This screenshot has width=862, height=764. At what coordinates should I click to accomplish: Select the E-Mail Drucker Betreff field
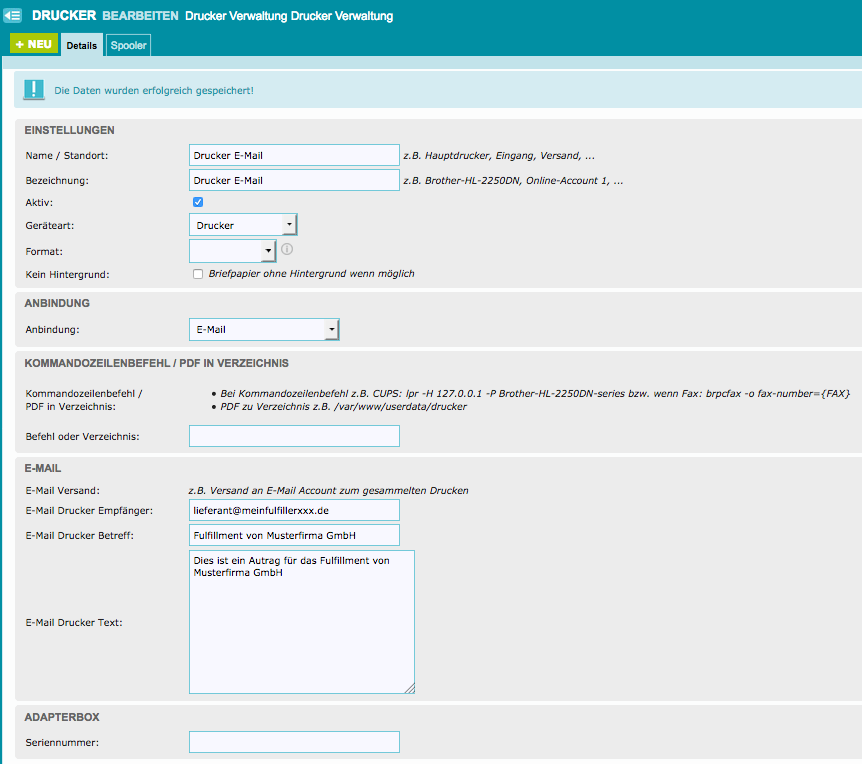click(x=294, y=536)
